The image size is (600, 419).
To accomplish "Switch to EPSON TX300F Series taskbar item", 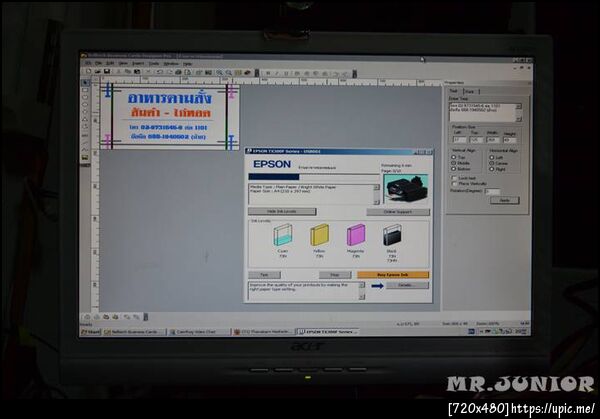I will click(x=328, y=332).
